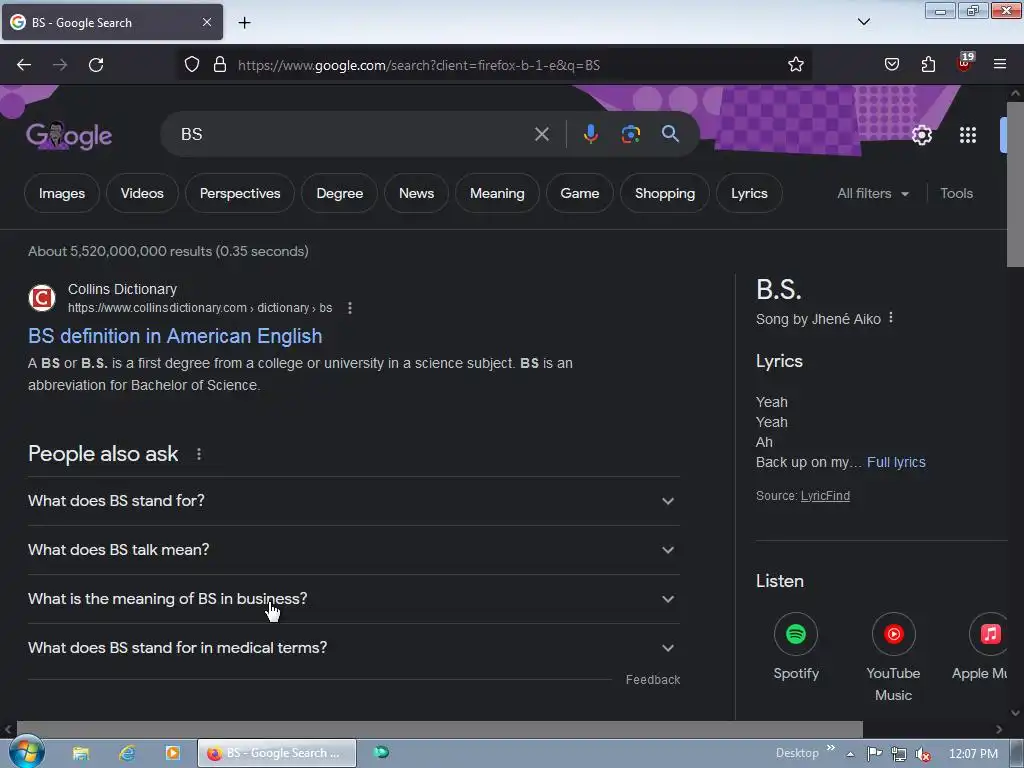Bookmark this page with the star icon
Image resolution: width=1024 pixels, height=768 pixels.
[x=795, y=64]
